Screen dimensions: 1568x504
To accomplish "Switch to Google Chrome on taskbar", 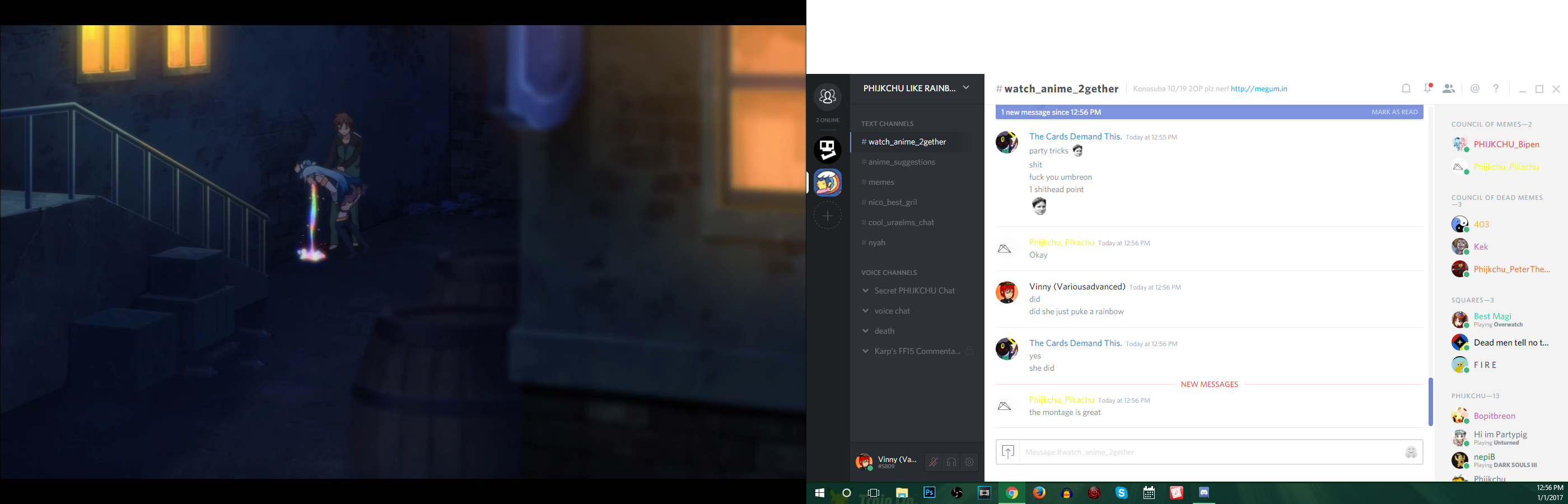I will point(1012,493).
